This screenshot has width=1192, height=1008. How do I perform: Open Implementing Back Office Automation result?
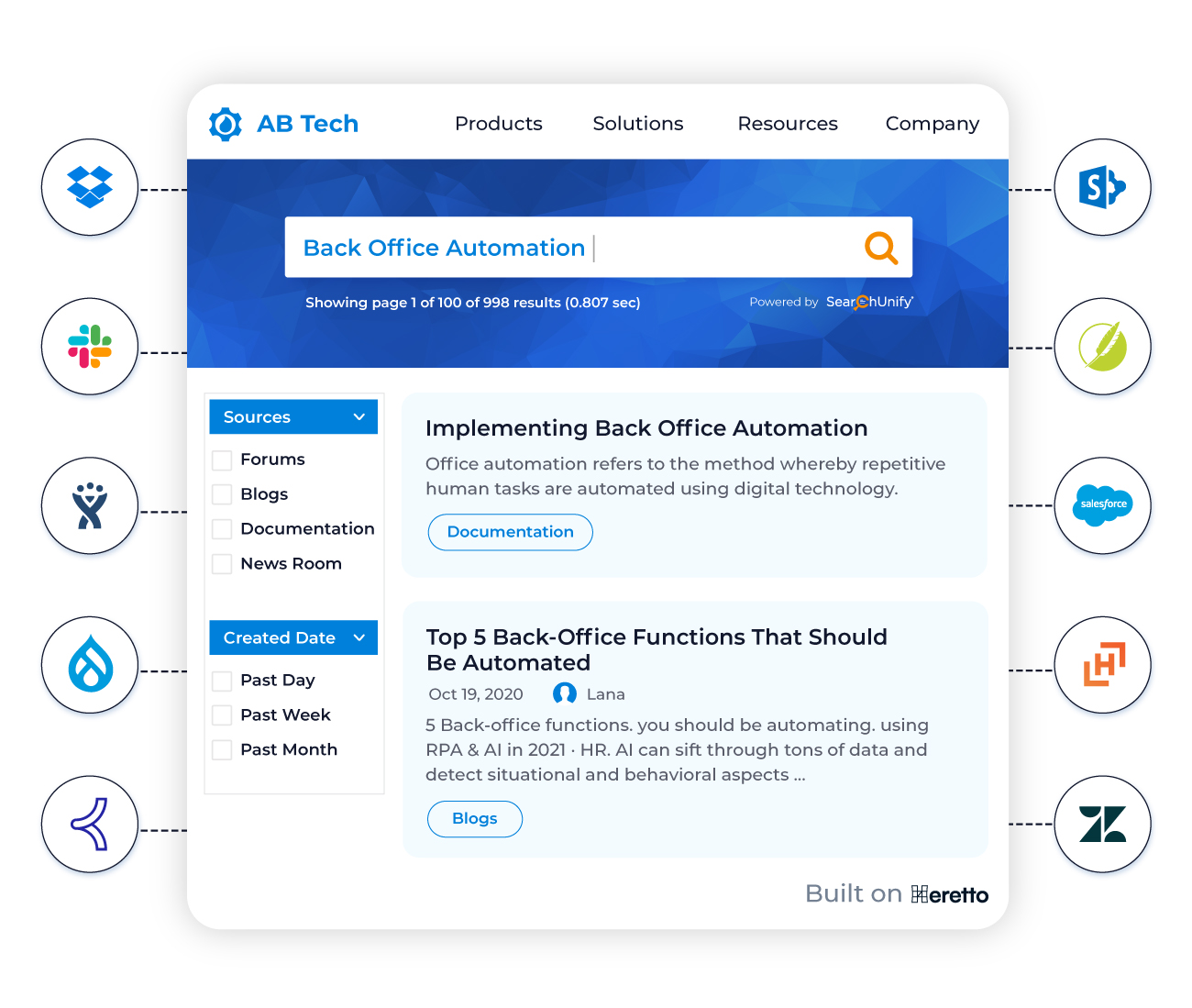646,428
